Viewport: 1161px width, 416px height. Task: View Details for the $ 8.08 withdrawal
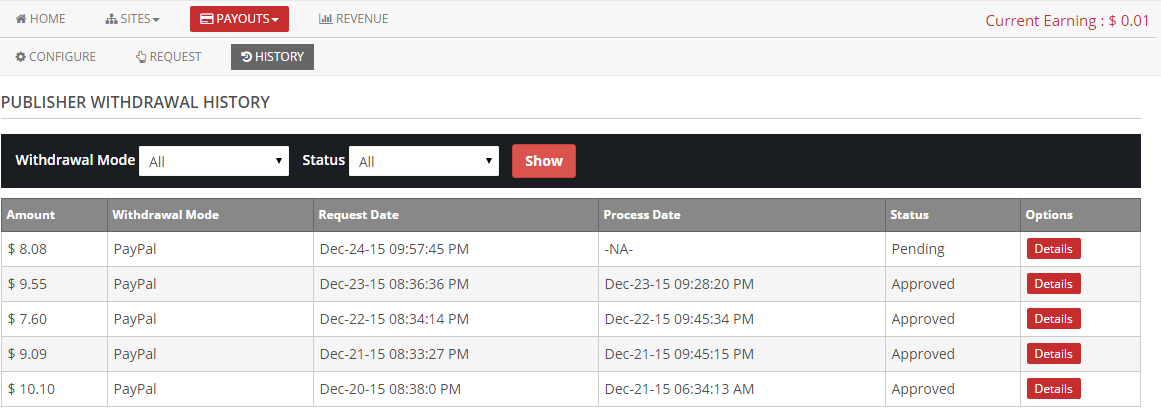coord(1053,249)
